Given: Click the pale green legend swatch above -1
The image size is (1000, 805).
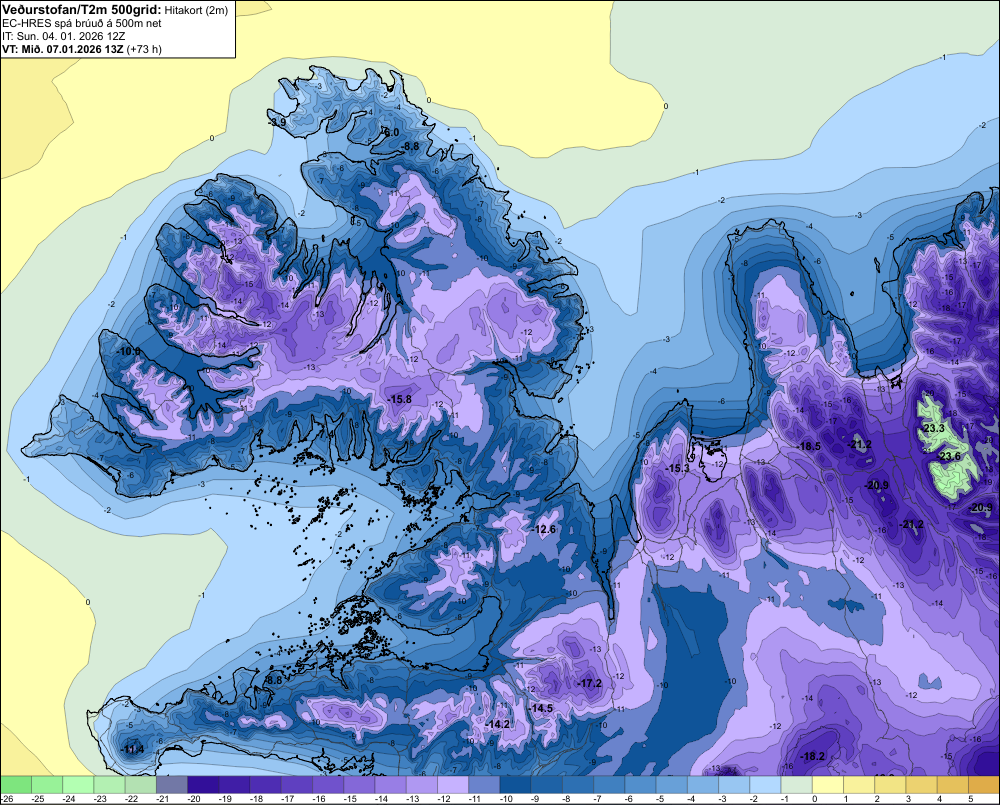Looking at the screenshot, I should click(x=797, y=785).
